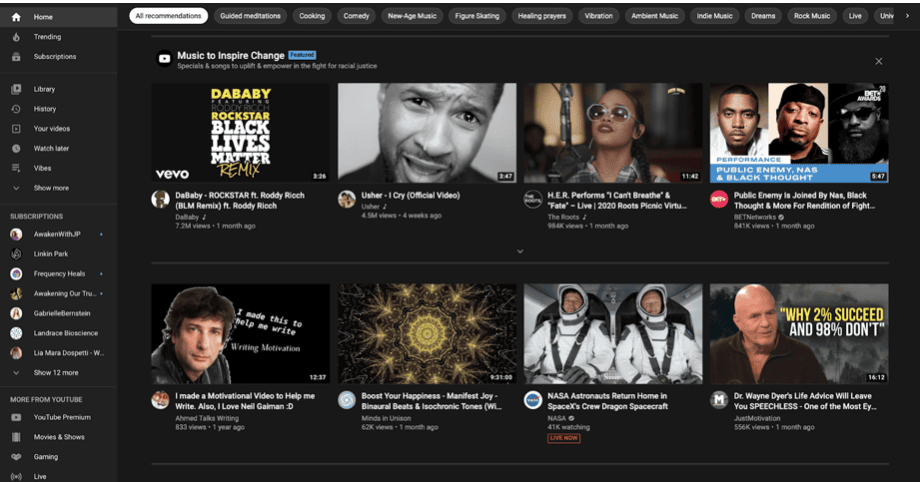The image size is (920, 482).
Task: Expand Music to Inspire Change shelf chevron
Action: tap(520, 251)
